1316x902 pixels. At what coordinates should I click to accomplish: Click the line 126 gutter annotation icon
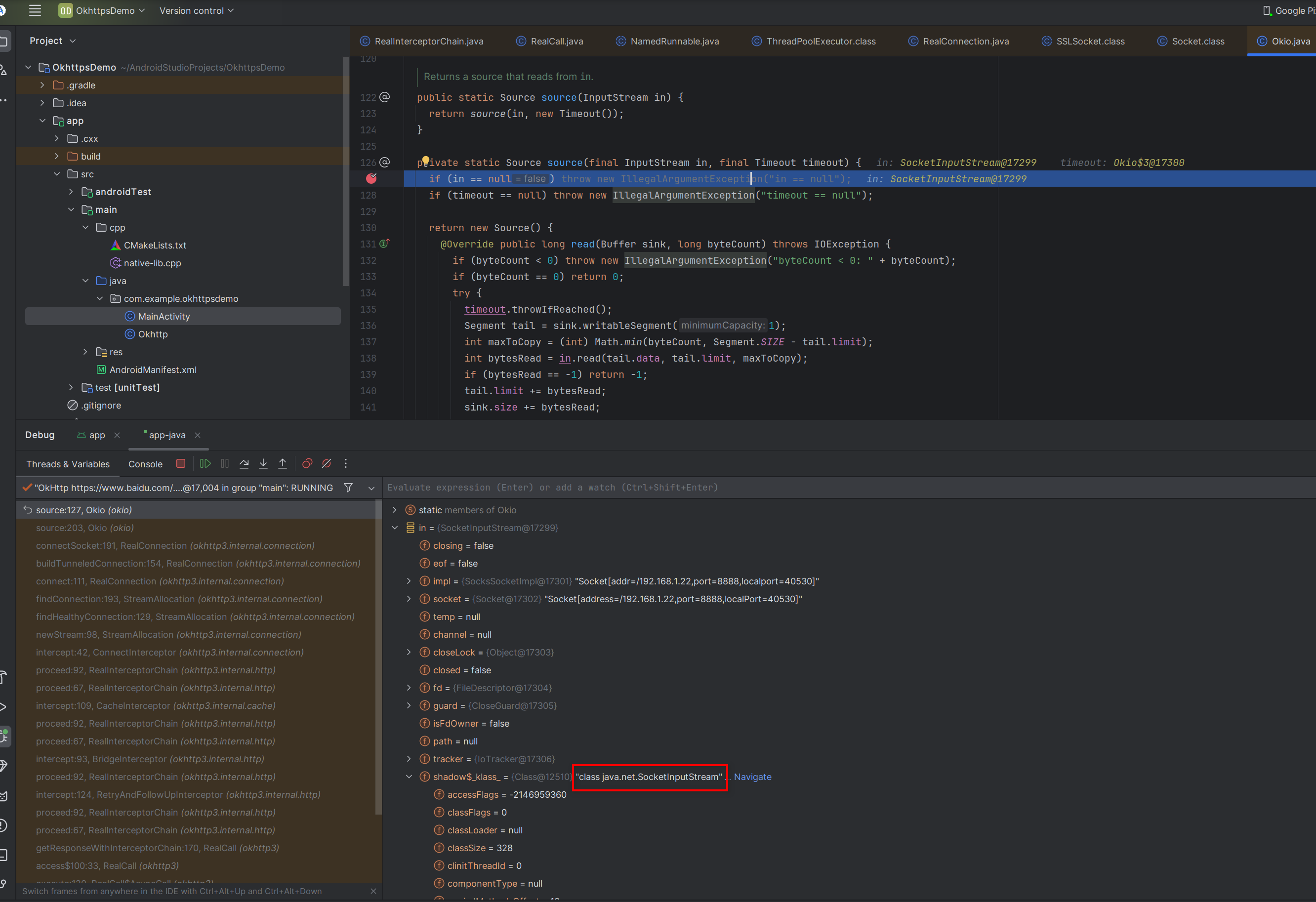tap(384, 162)
